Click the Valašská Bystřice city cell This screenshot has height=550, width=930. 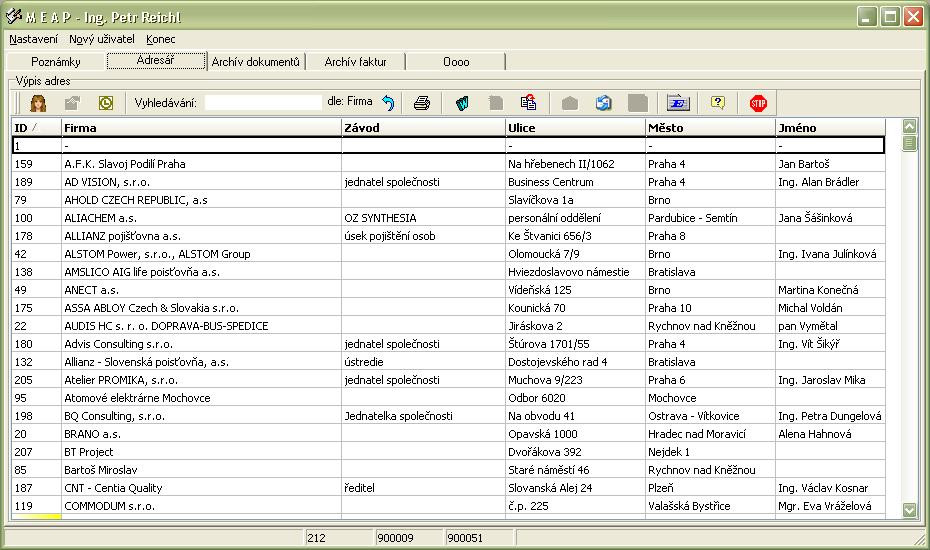711,506
